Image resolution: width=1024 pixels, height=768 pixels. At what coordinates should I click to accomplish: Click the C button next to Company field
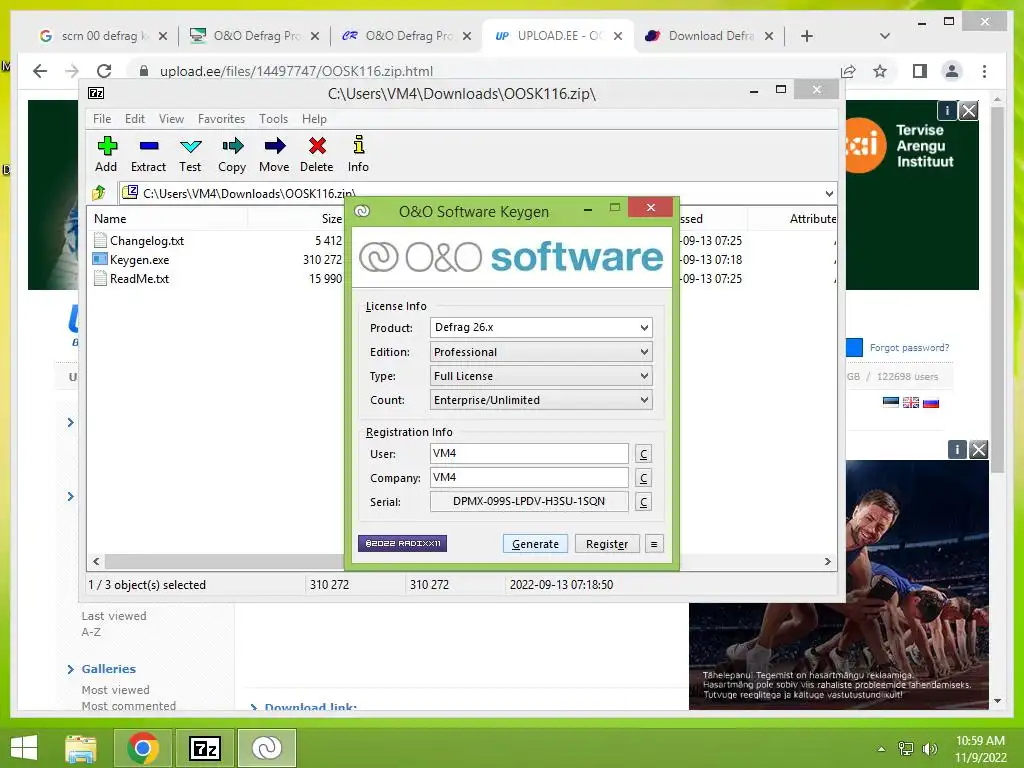[643, 478]
